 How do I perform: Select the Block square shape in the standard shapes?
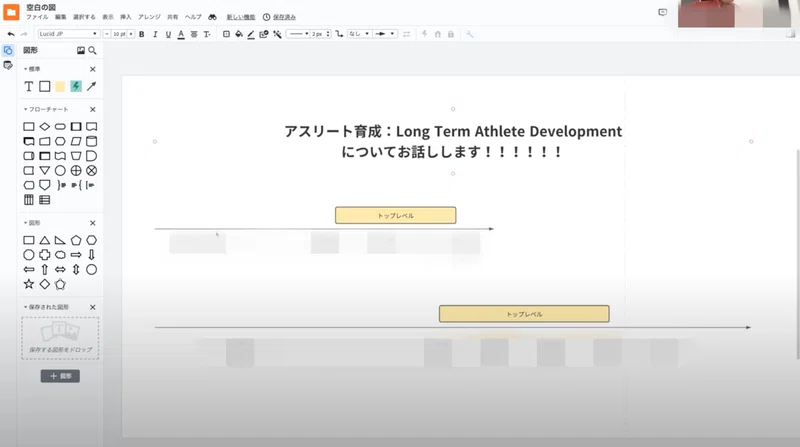[x=45, y=86]
